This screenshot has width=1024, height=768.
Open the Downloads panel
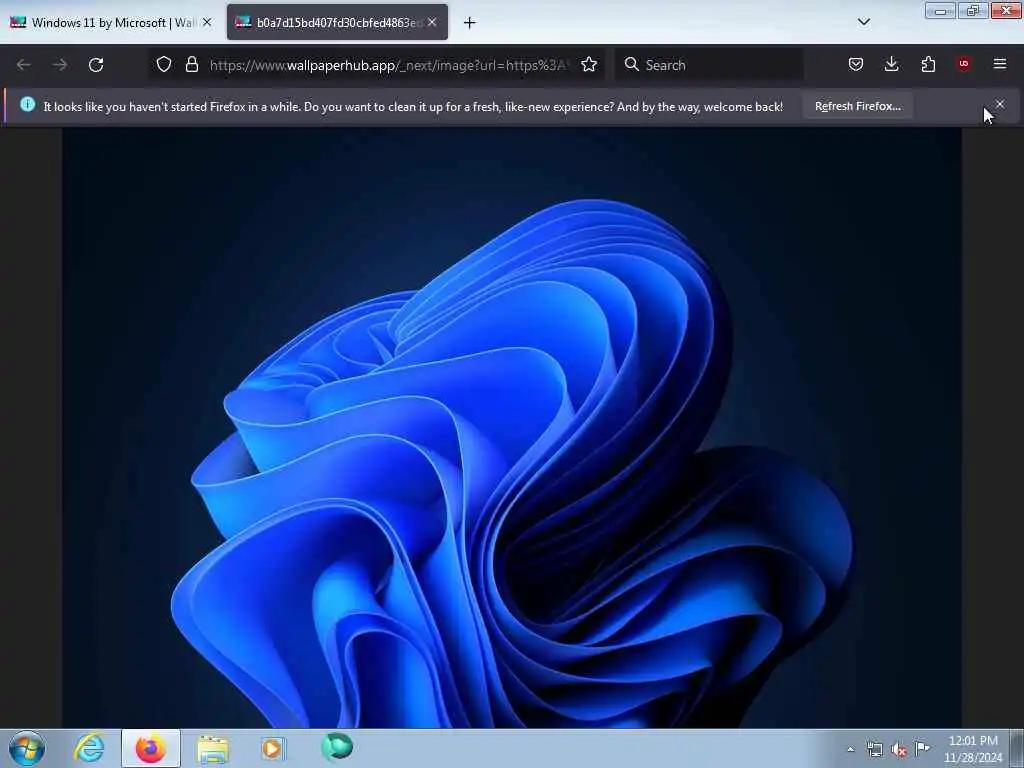[891, 64]
